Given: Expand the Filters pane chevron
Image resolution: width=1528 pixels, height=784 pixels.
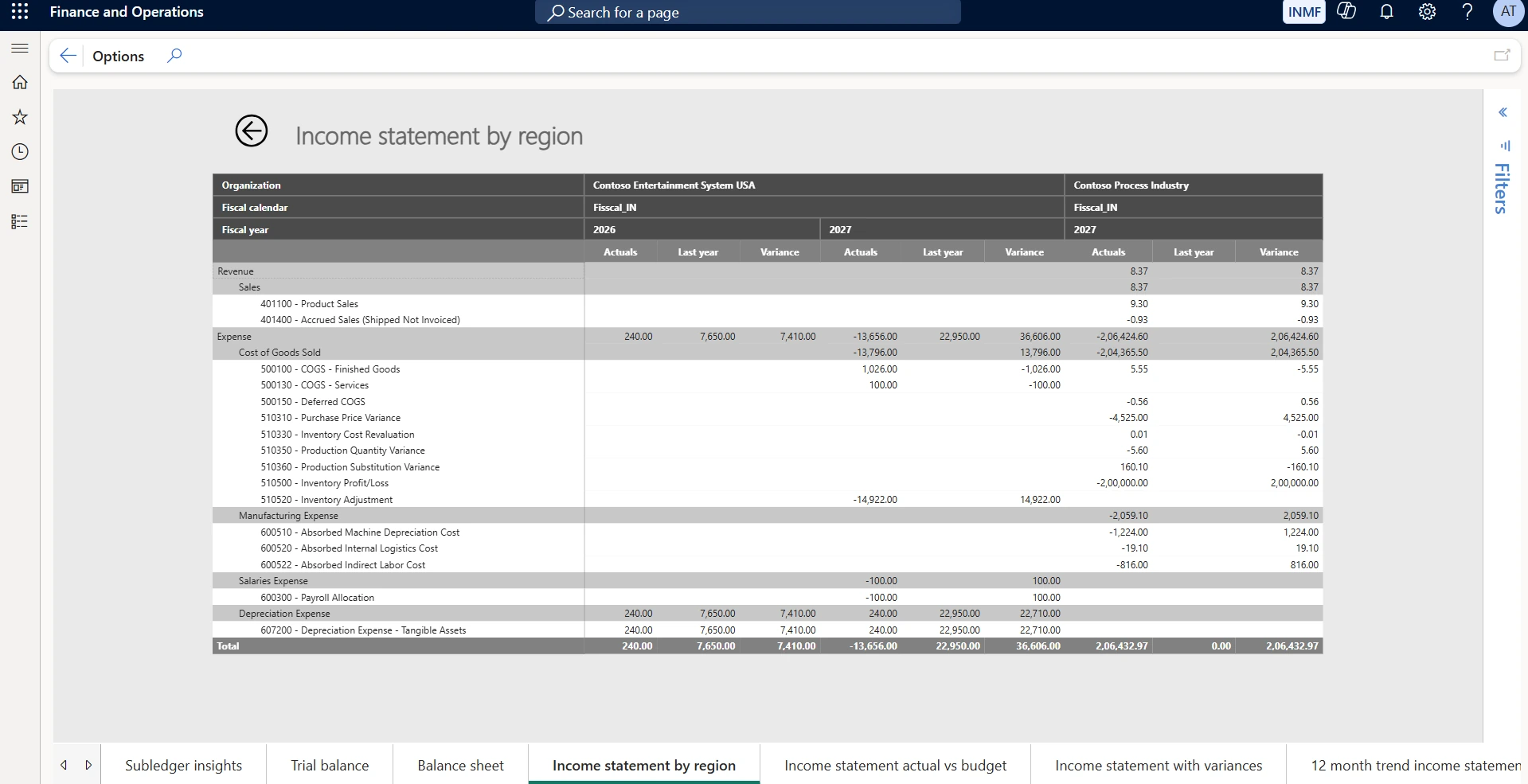Looking at the screenshot, I should tap(1503, 112).
